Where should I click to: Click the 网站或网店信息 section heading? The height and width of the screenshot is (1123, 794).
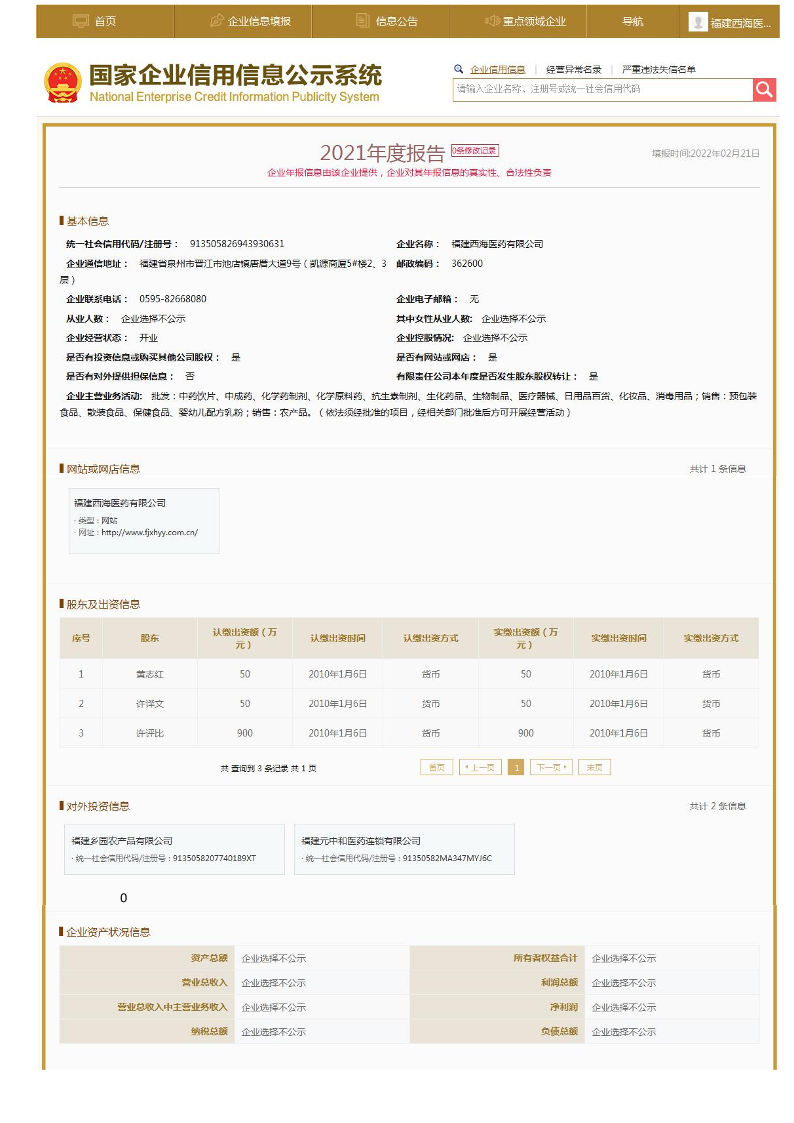(103, 468)
